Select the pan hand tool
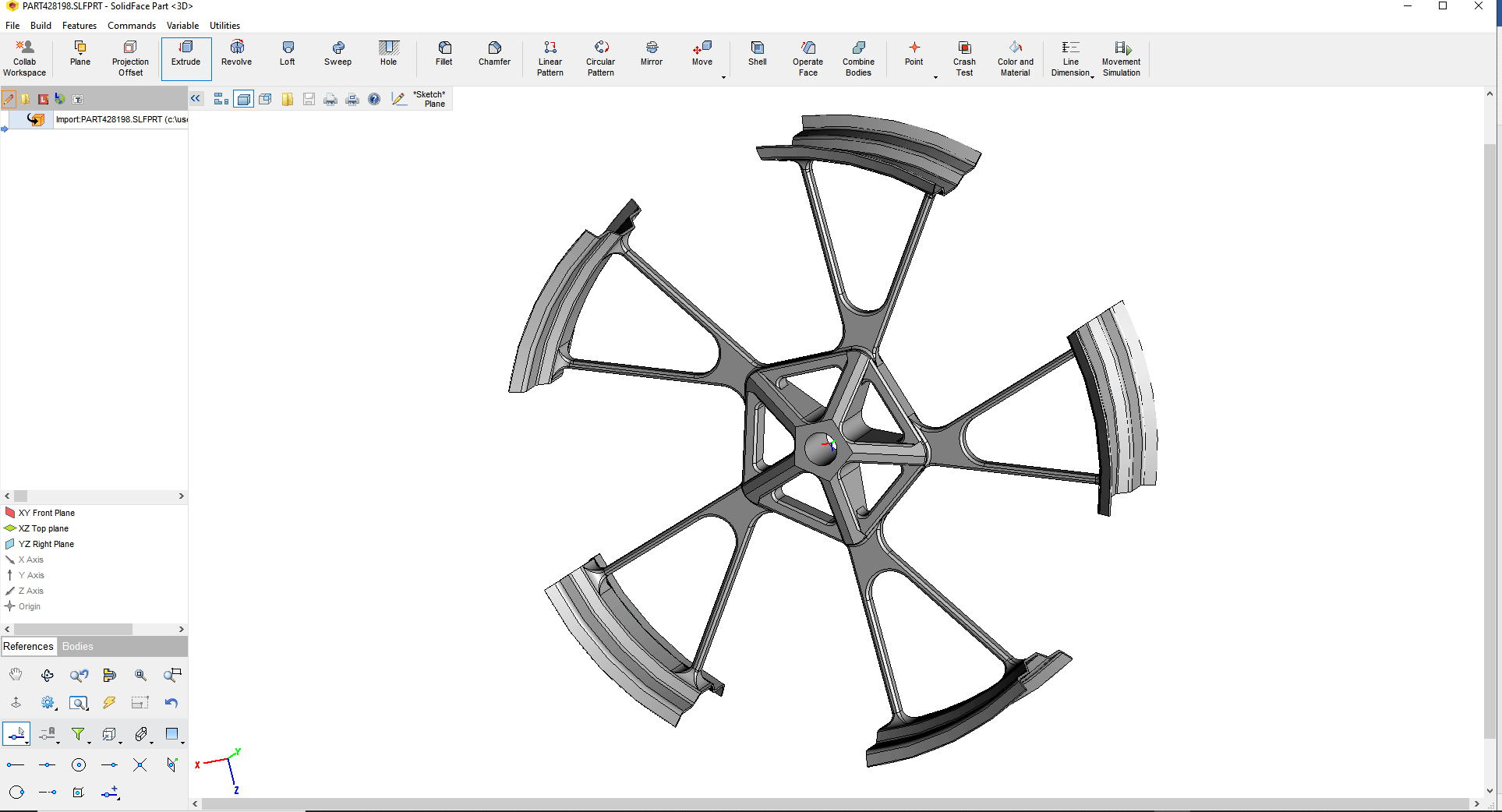The height and width of the screenshot is (812, 1502). [x=16, y=675]
